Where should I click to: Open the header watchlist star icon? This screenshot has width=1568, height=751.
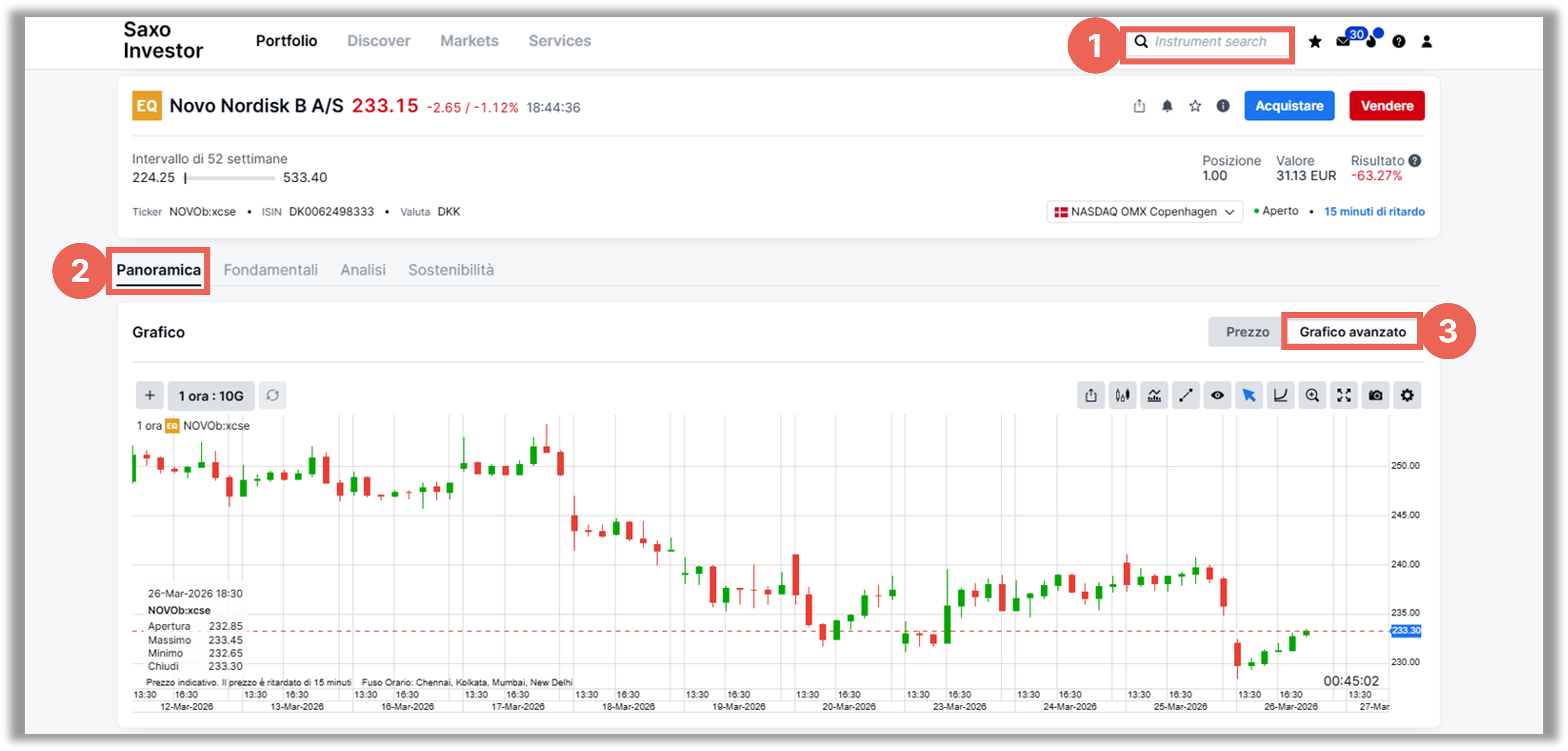1315,42
